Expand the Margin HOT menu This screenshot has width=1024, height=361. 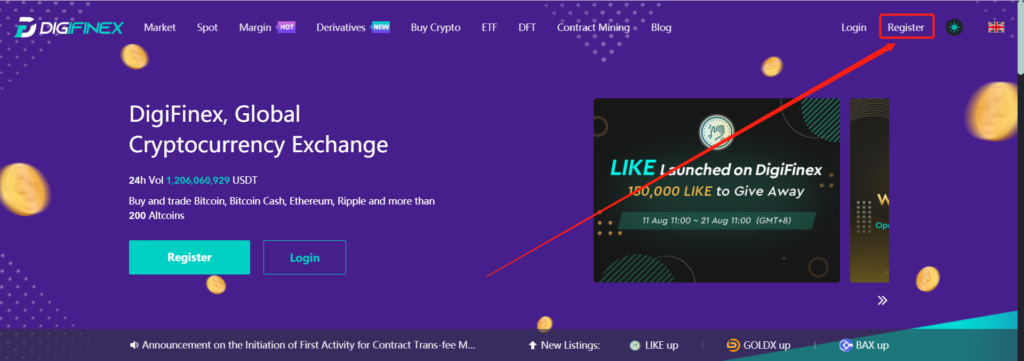pyautogui.click(x=267, y=27)
